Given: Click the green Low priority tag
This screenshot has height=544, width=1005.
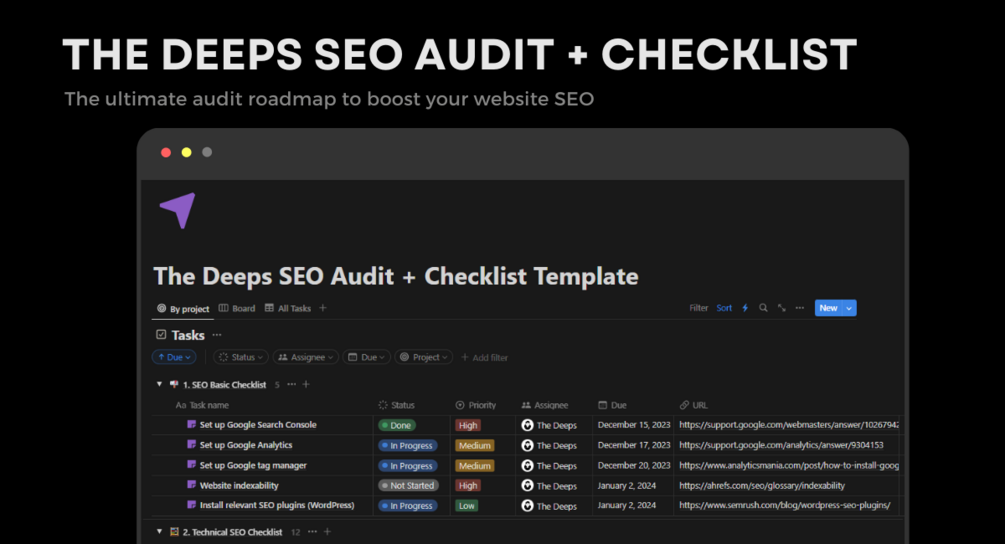Looking at the screenshot, I should [x=467, y=506].
